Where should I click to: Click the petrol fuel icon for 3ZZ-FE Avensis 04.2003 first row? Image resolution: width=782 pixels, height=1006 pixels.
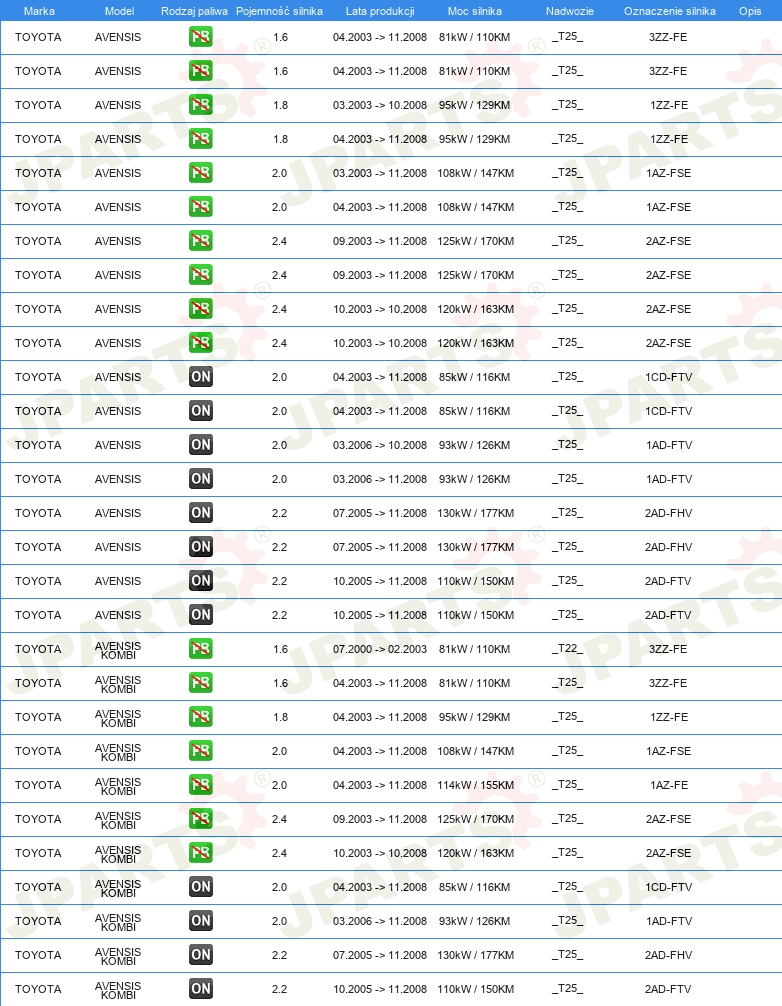point(201,37)
